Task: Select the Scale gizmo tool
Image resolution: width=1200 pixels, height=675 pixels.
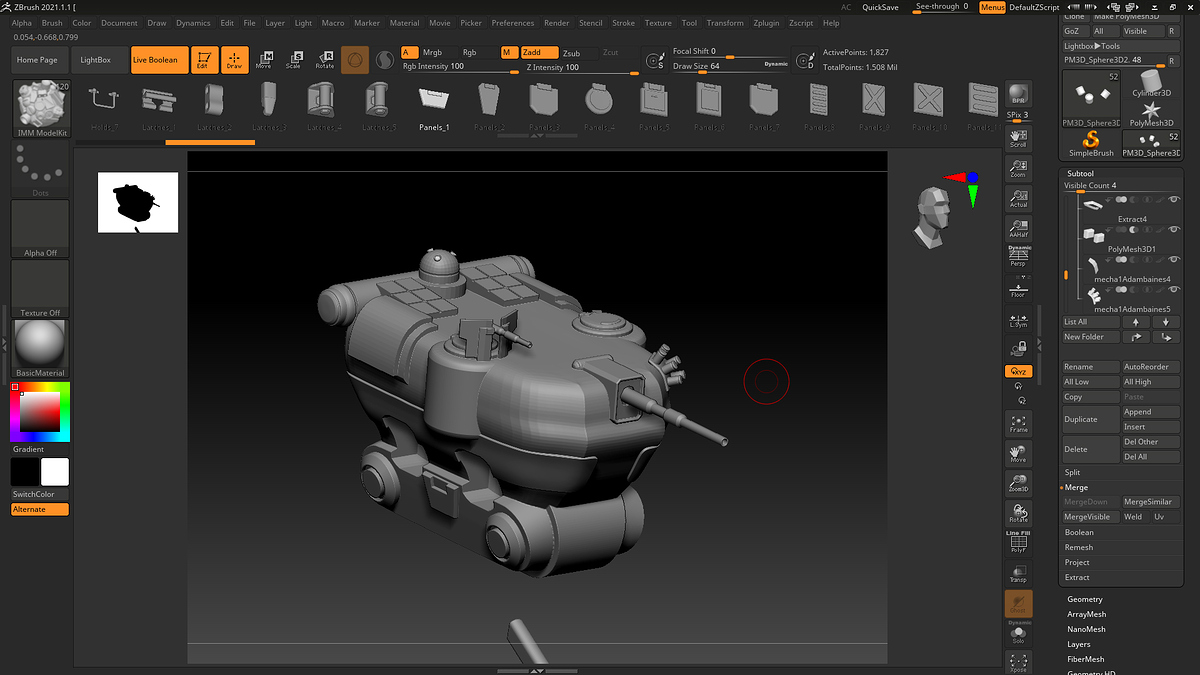Action: (293, 60)
